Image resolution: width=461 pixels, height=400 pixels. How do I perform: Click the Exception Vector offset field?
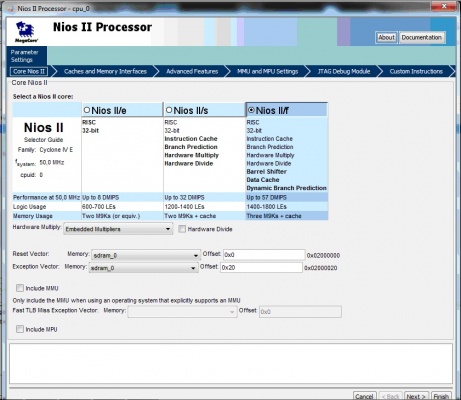261,267
